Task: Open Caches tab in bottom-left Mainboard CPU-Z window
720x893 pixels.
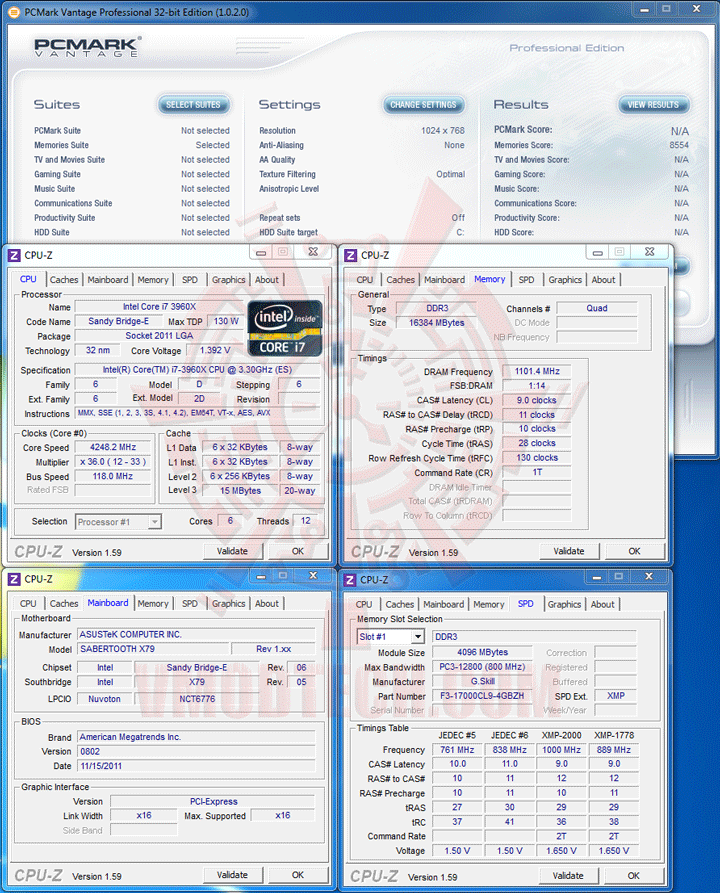Action: [64, 604]
